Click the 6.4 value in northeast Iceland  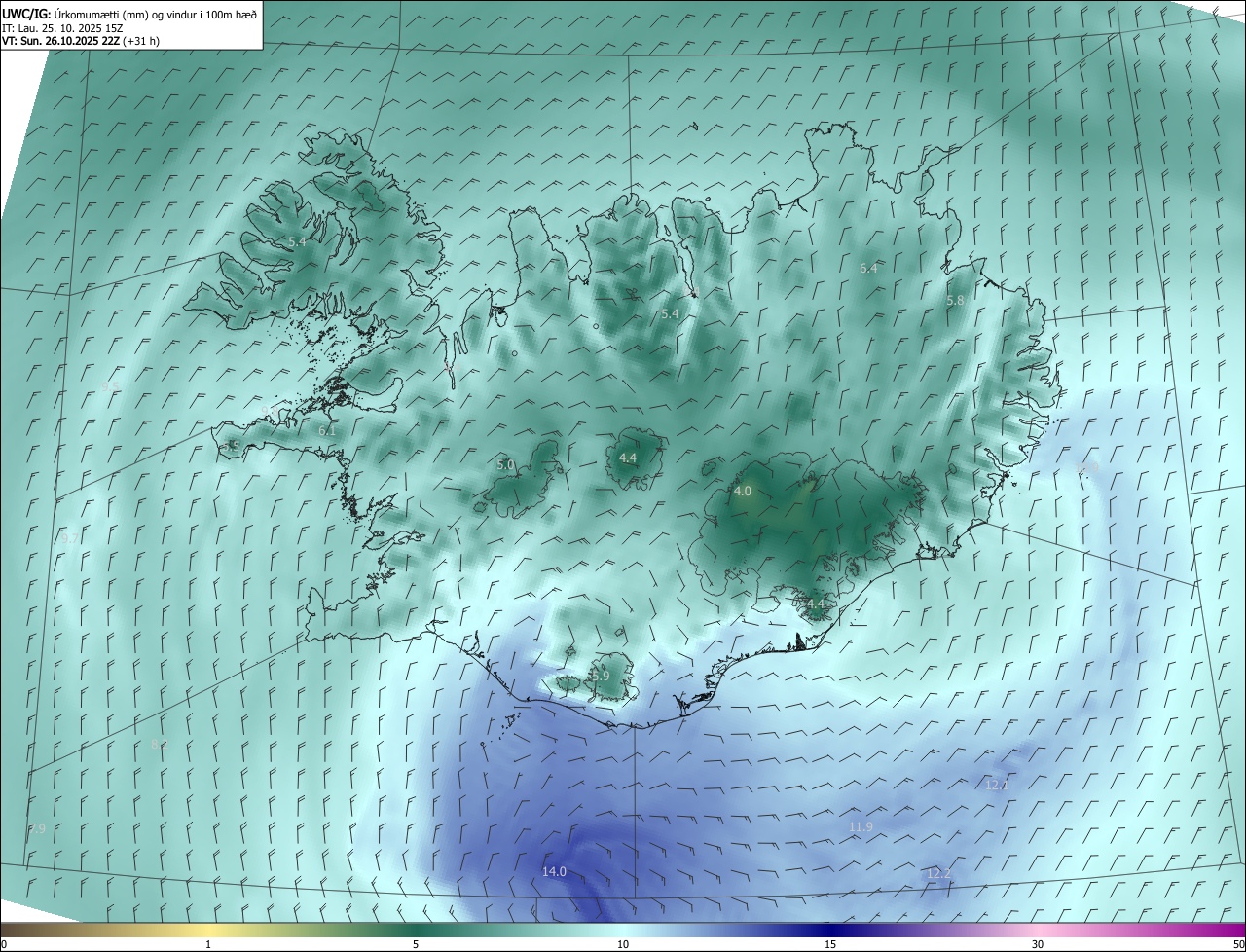point(868,268)
